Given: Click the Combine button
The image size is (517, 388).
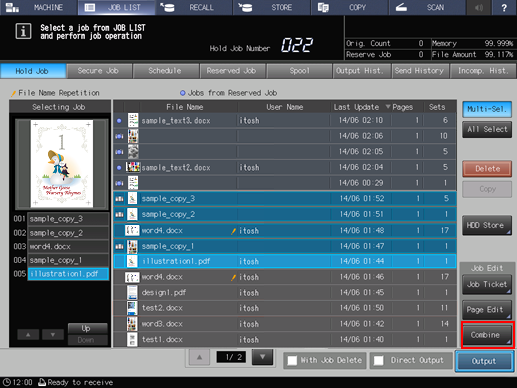Looking at the screenshot, I should click(487, 335).
